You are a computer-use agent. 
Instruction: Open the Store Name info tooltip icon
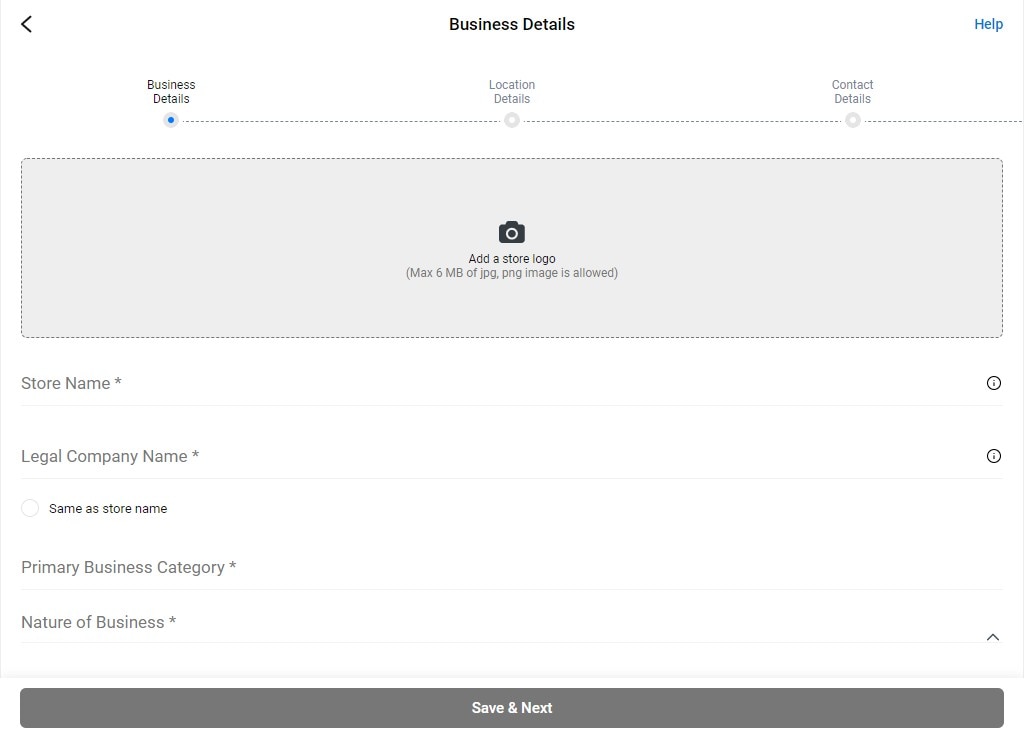click(x=993, y=383)
